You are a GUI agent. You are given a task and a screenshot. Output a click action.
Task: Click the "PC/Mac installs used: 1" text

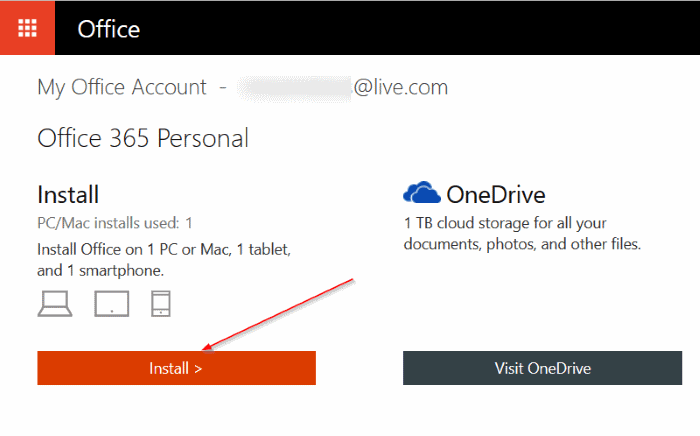click(x=115, y=223)
